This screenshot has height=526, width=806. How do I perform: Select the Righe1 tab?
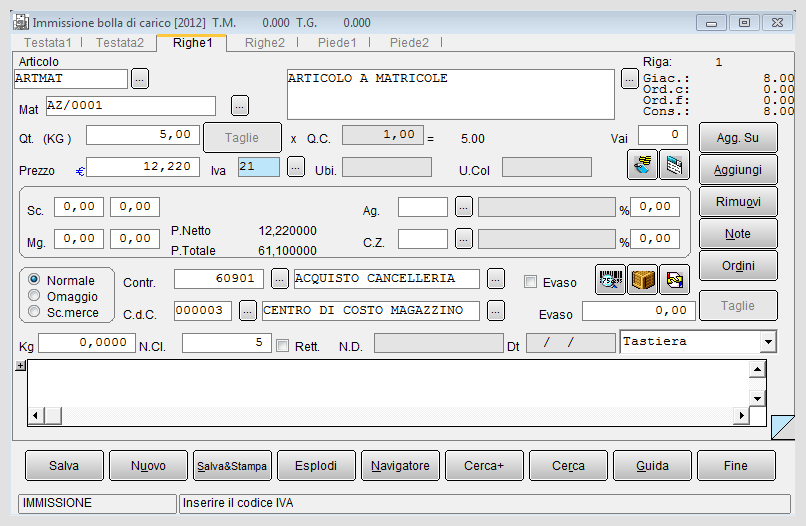pos(192,43)
